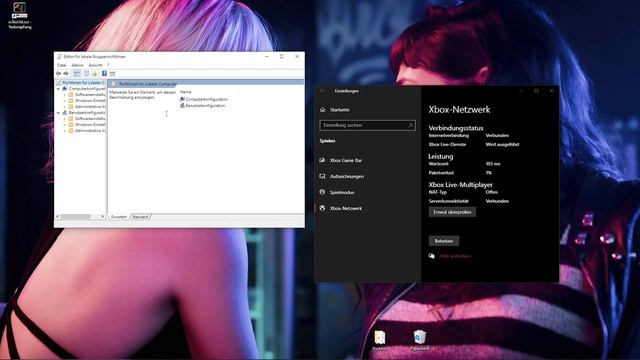
Task: Click the tree pane scrollbar right arrow
Action: [x=102, y=216]
